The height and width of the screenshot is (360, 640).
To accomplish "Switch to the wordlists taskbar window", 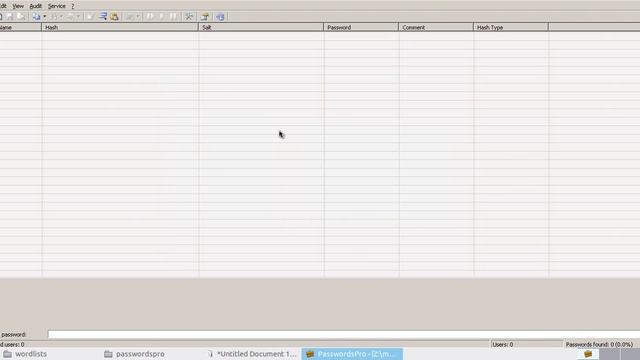I will point(25,354).
